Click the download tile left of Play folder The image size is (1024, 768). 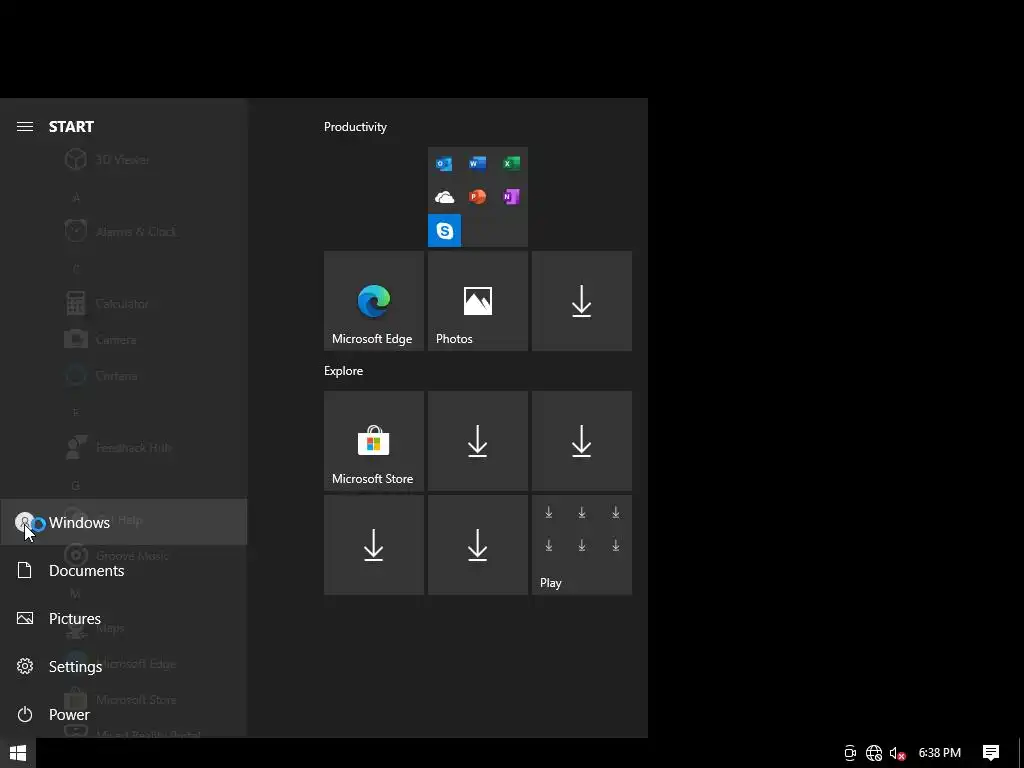(477, 545)
